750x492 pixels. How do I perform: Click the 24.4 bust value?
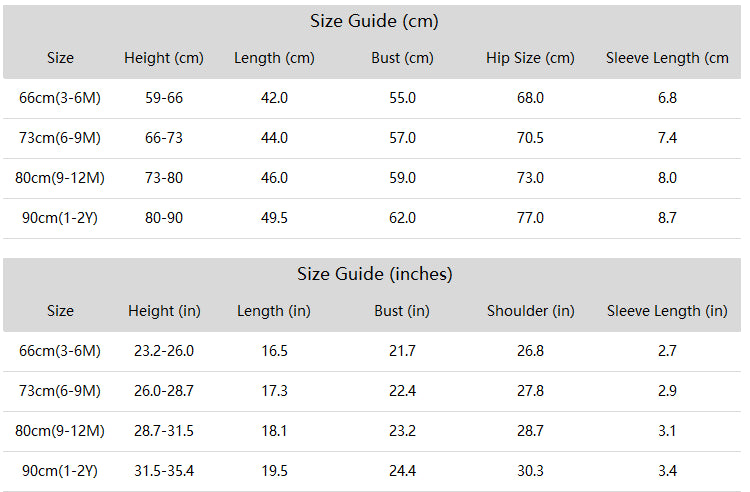402,471
